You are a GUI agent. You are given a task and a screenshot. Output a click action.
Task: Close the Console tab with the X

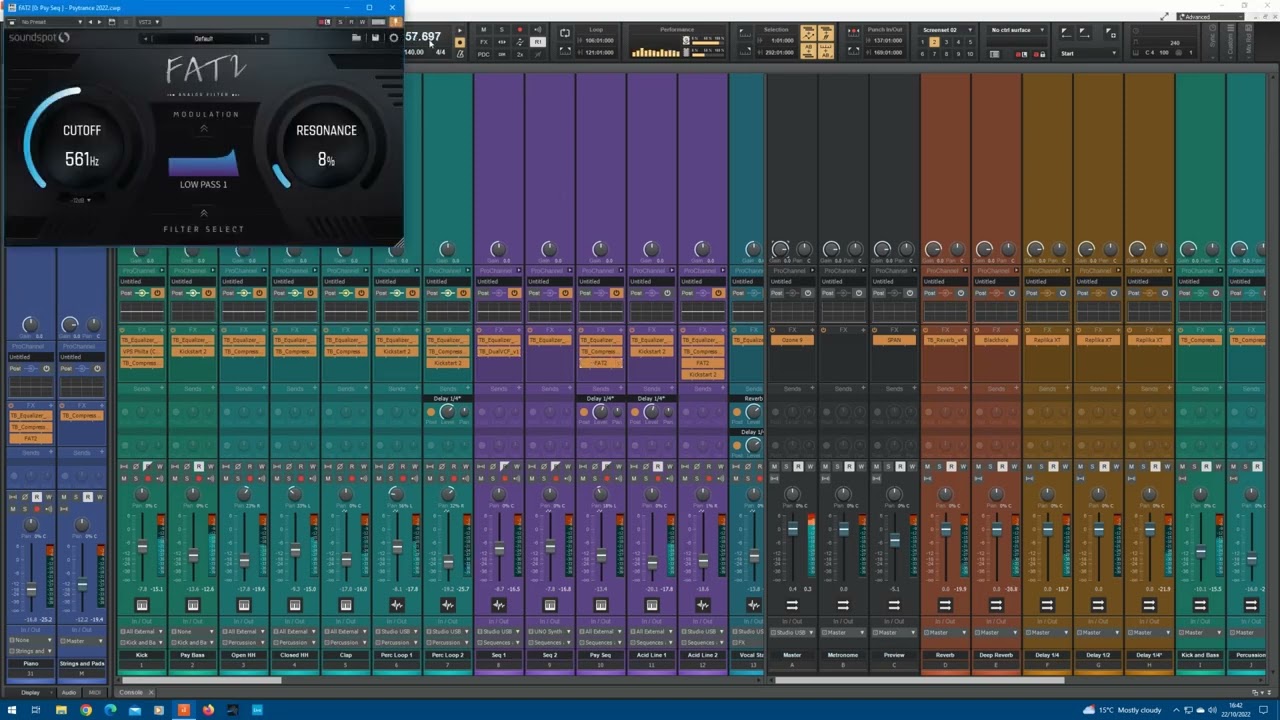151,692
